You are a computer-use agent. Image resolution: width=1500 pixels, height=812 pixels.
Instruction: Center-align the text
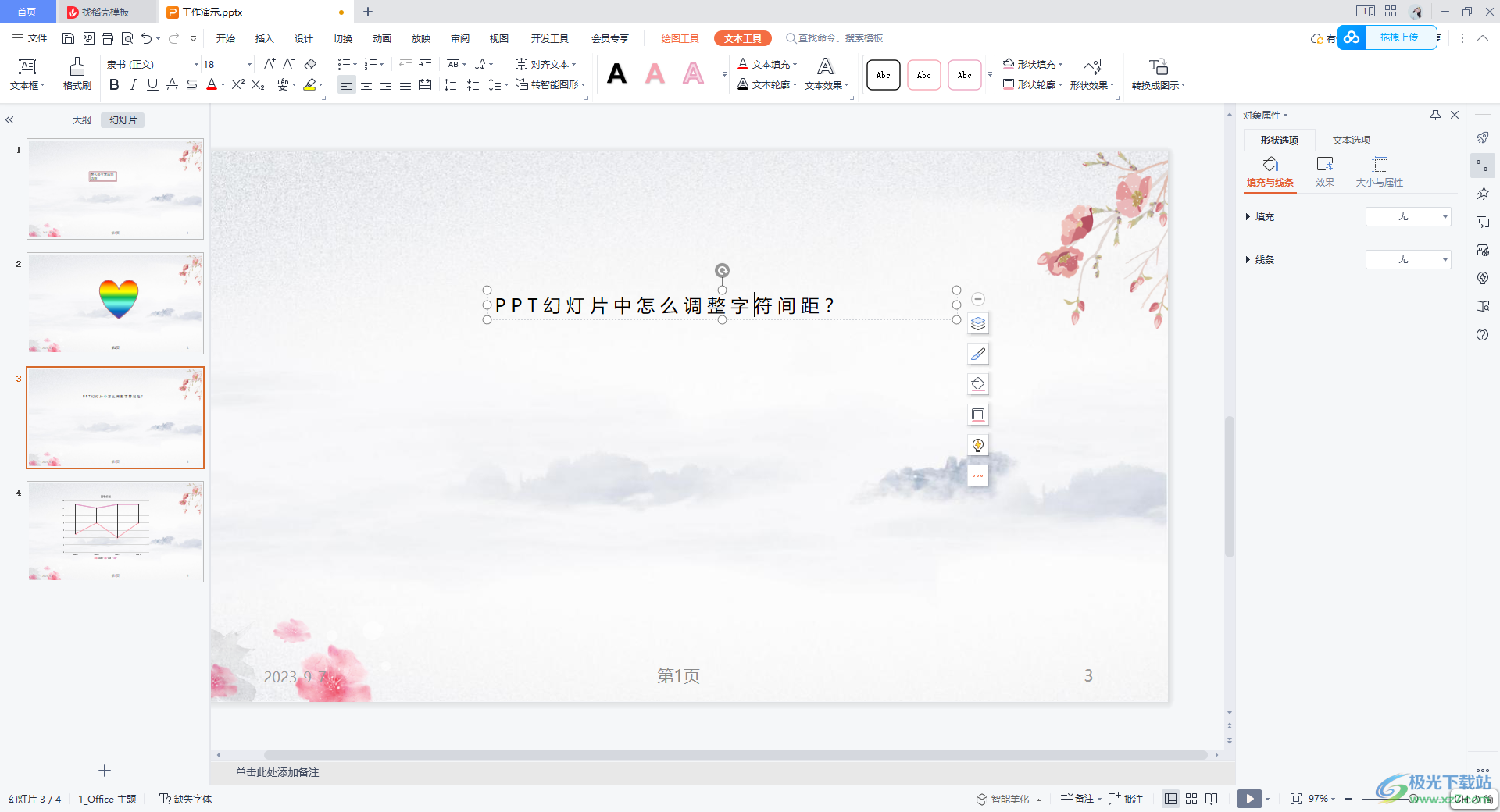click(366, 84)
